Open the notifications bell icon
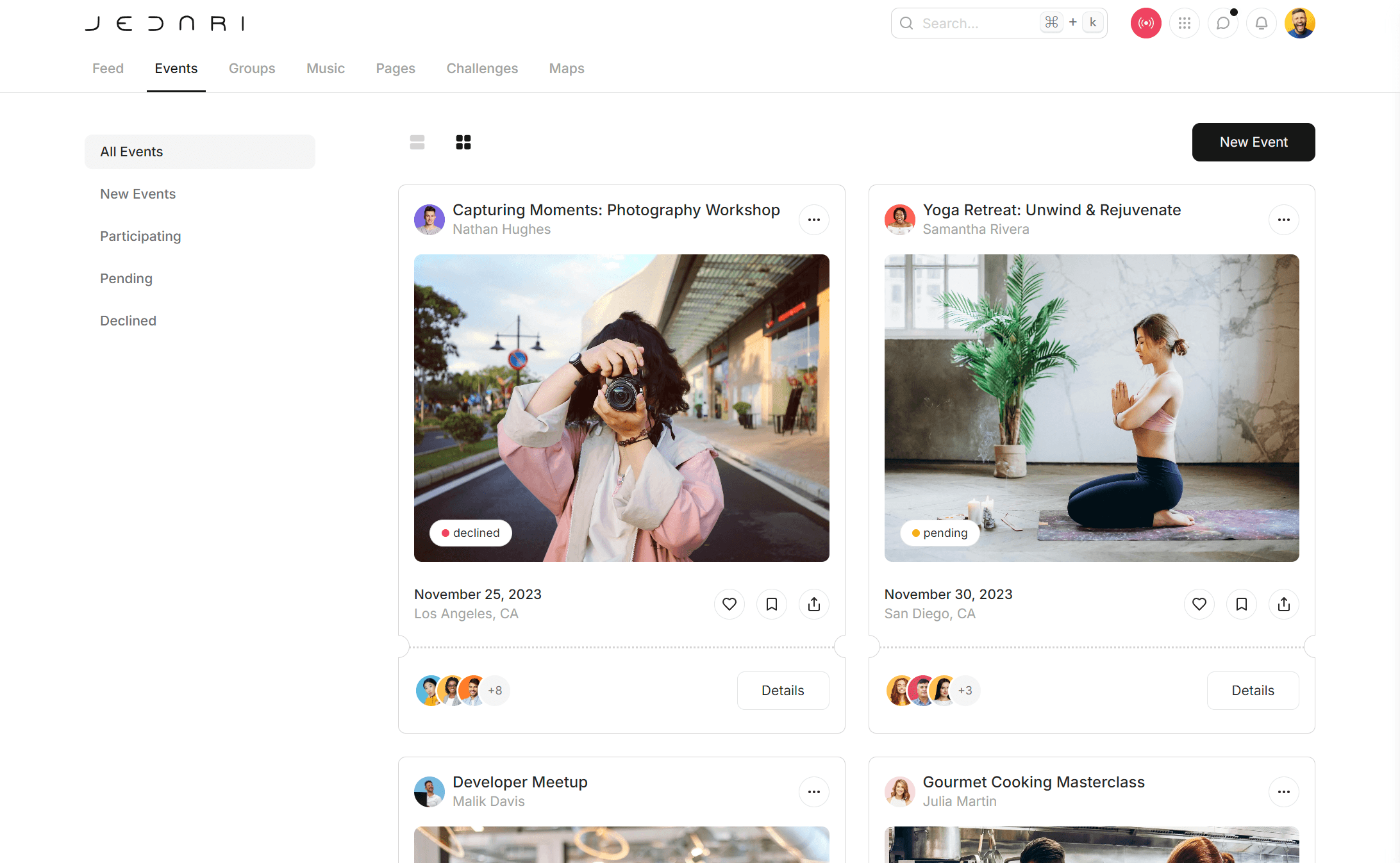The width and height of the screenshot is (1400, 863). [1261, 23]
